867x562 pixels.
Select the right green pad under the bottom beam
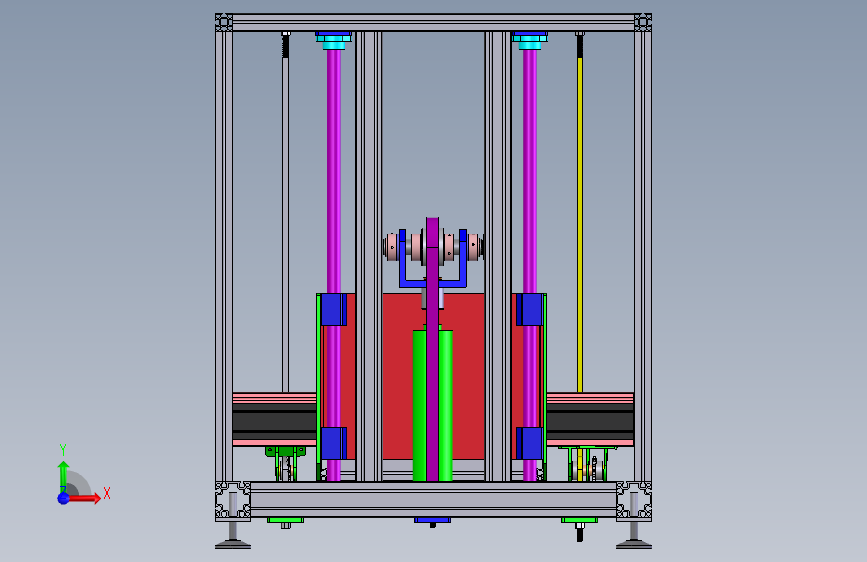pyautogui.click(x=579, y=520)
